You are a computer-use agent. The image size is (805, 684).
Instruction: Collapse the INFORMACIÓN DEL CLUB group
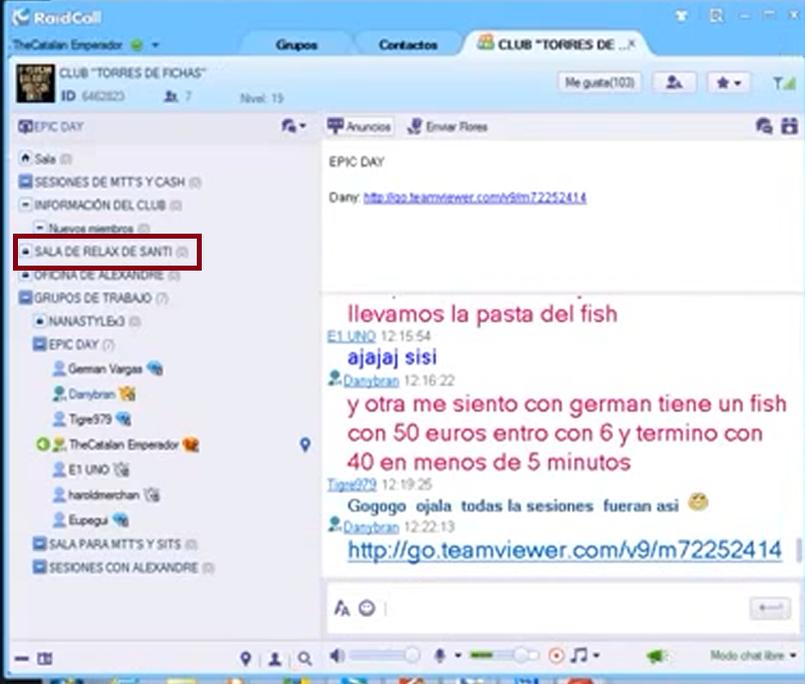coord(25,204)
